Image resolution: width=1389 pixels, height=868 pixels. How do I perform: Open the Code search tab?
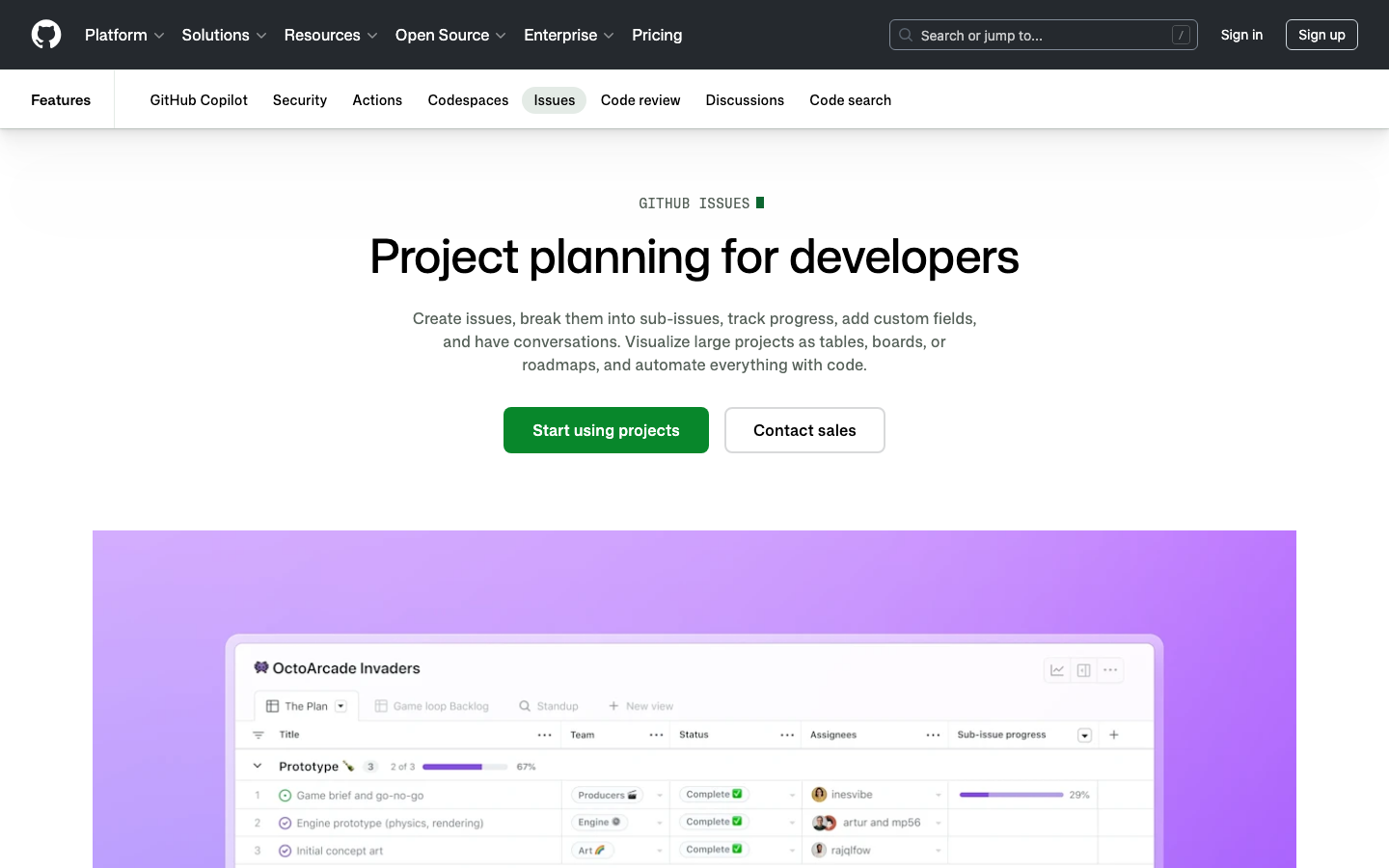[851, 100]
